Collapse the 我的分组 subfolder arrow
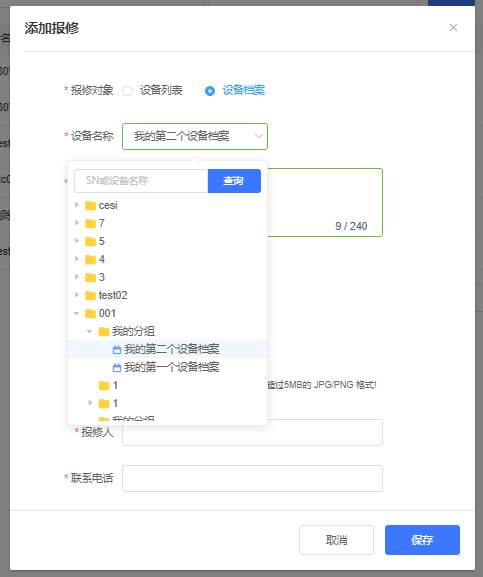Image resolution: width=483 pixels, height=577 pixels. click(89, 332)
